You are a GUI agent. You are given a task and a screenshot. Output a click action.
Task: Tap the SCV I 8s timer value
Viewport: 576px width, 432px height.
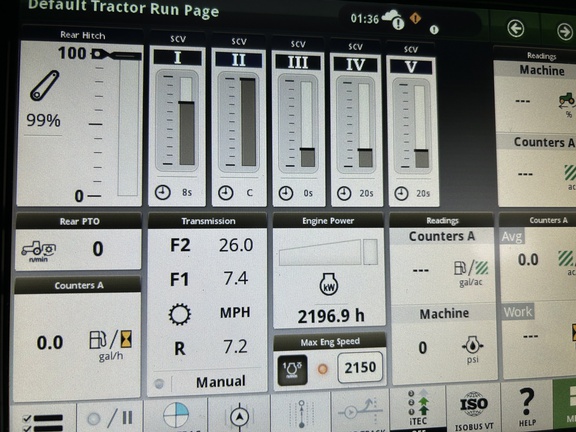pos(187,192)
